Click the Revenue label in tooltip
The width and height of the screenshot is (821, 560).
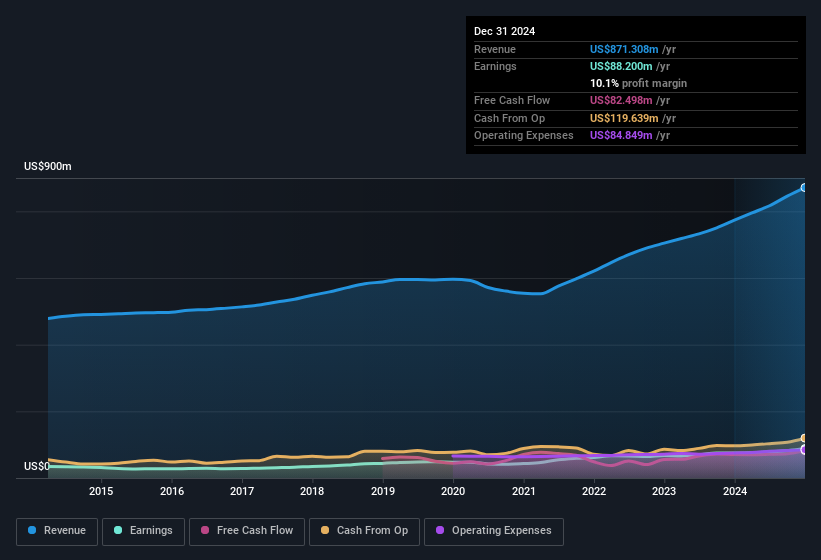(x=495, y=49)
